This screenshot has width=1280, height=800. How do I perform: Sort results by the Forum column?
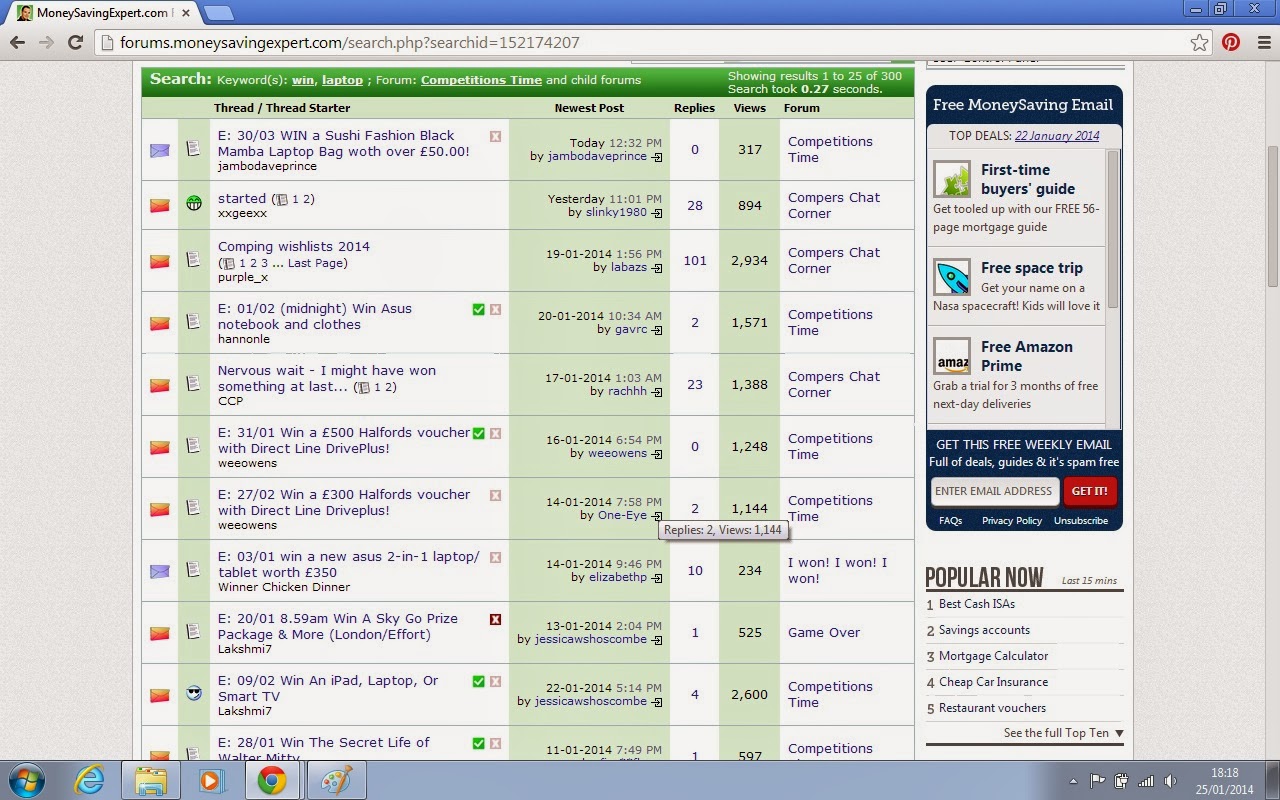tap(801, 108)
